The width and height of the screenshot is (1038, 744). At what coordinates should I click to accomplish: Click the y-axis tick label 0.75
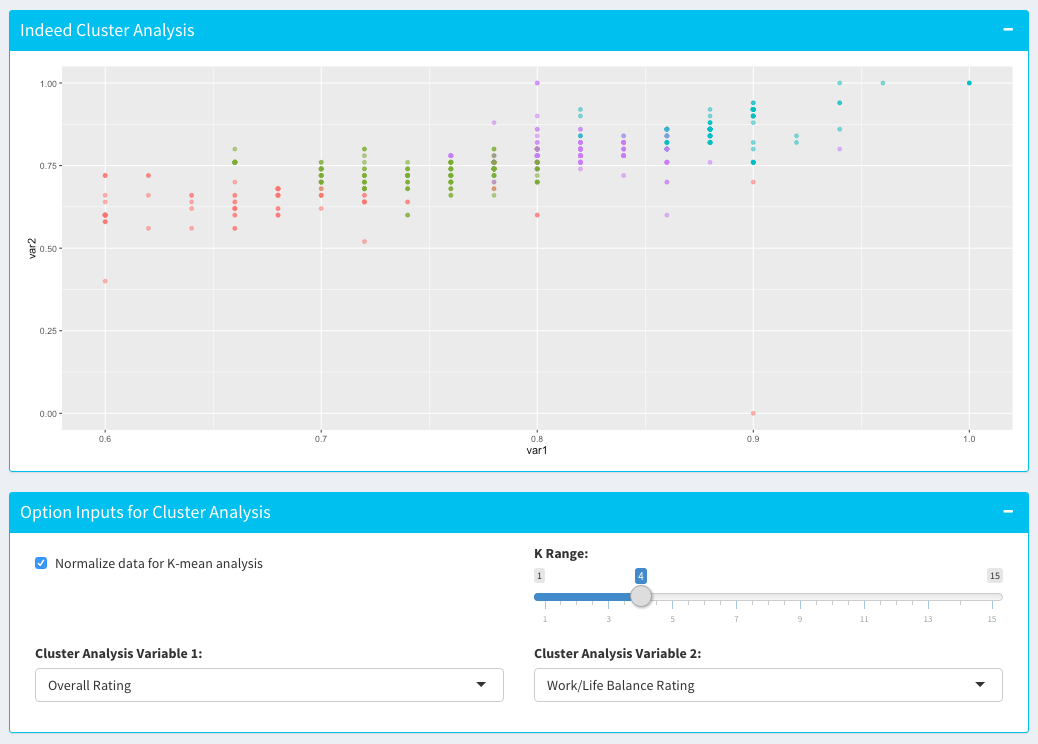(x=48, y=166)
